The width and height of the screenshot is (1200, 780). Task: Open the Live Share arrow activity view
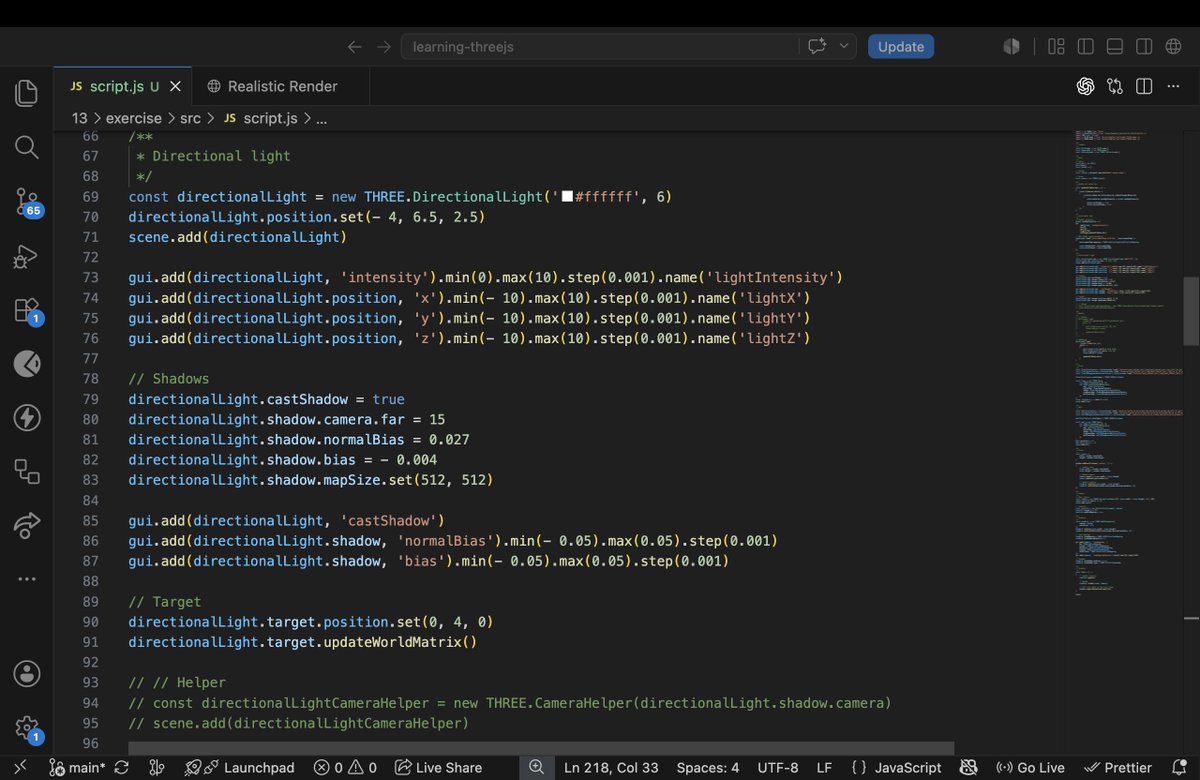tap(27, 525)
